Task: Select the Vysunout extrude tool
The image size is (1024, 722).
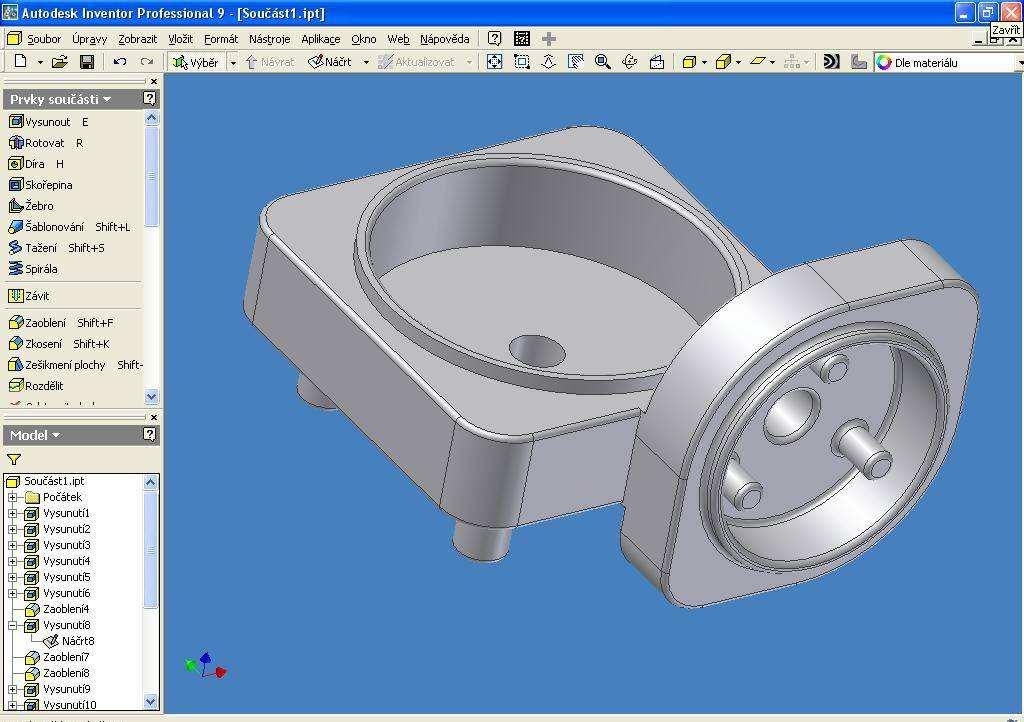Action: point(48,122)
